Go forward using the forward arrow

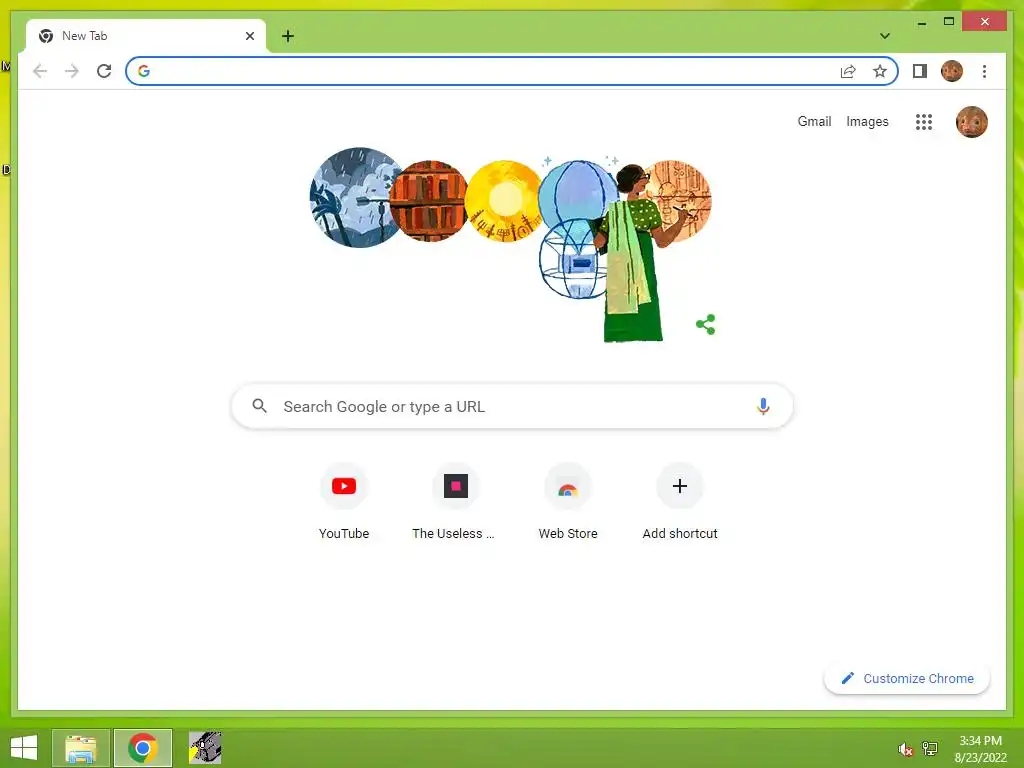(x=72, y=71)
